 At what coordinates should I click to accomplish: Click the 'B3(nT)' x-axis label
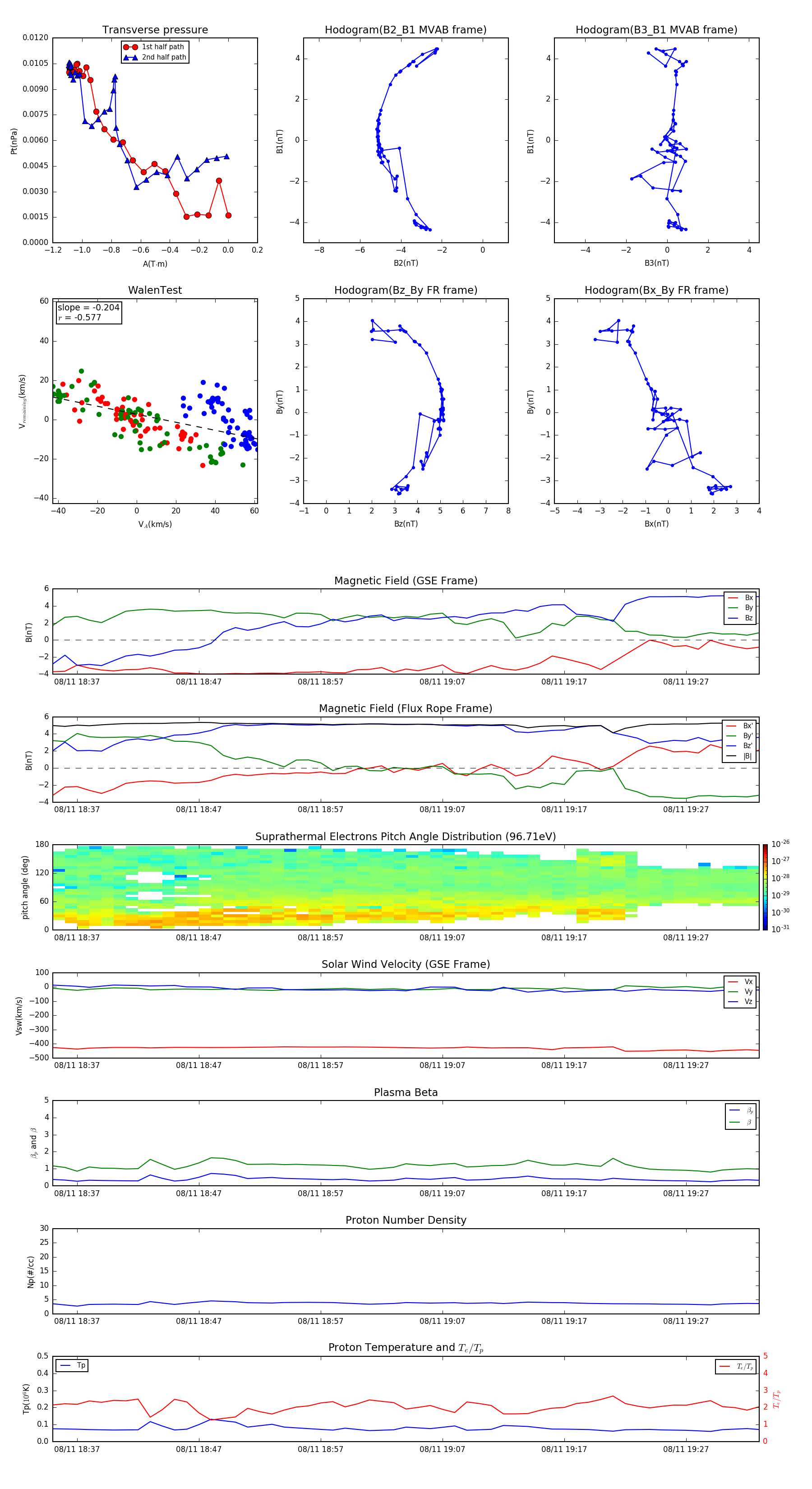coord(656,264)
